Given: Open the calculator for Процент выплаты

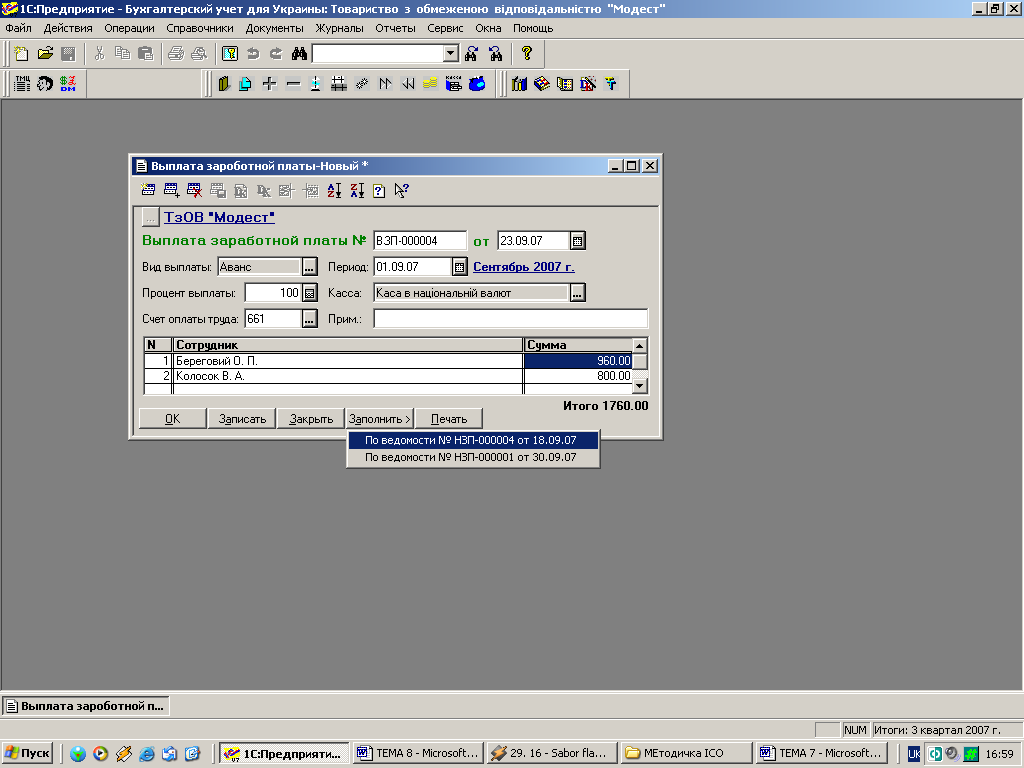Looking at the screenshot, I should [310, 293].
